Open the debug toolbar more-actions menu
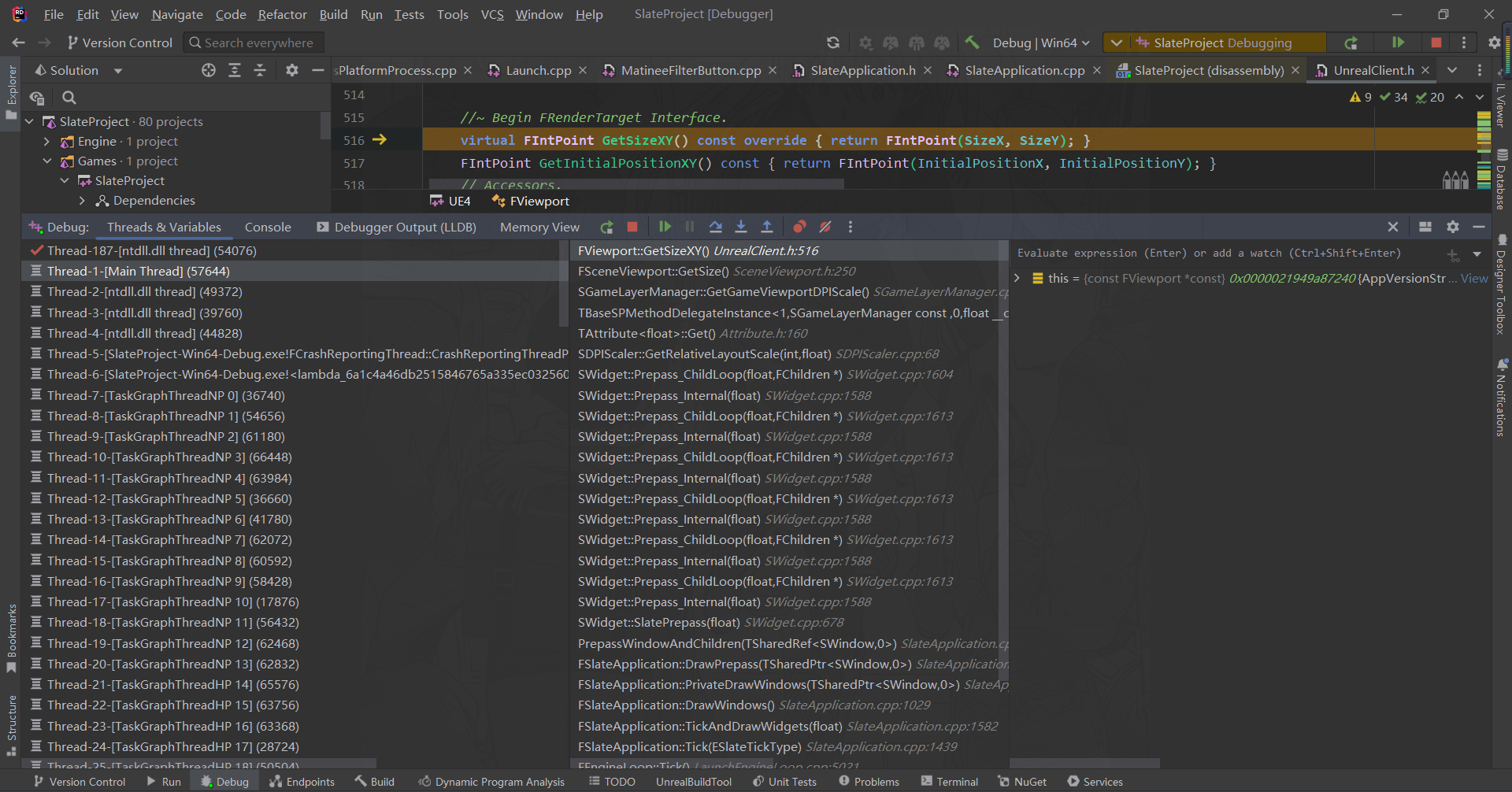1512x792 pixels. 850,227
